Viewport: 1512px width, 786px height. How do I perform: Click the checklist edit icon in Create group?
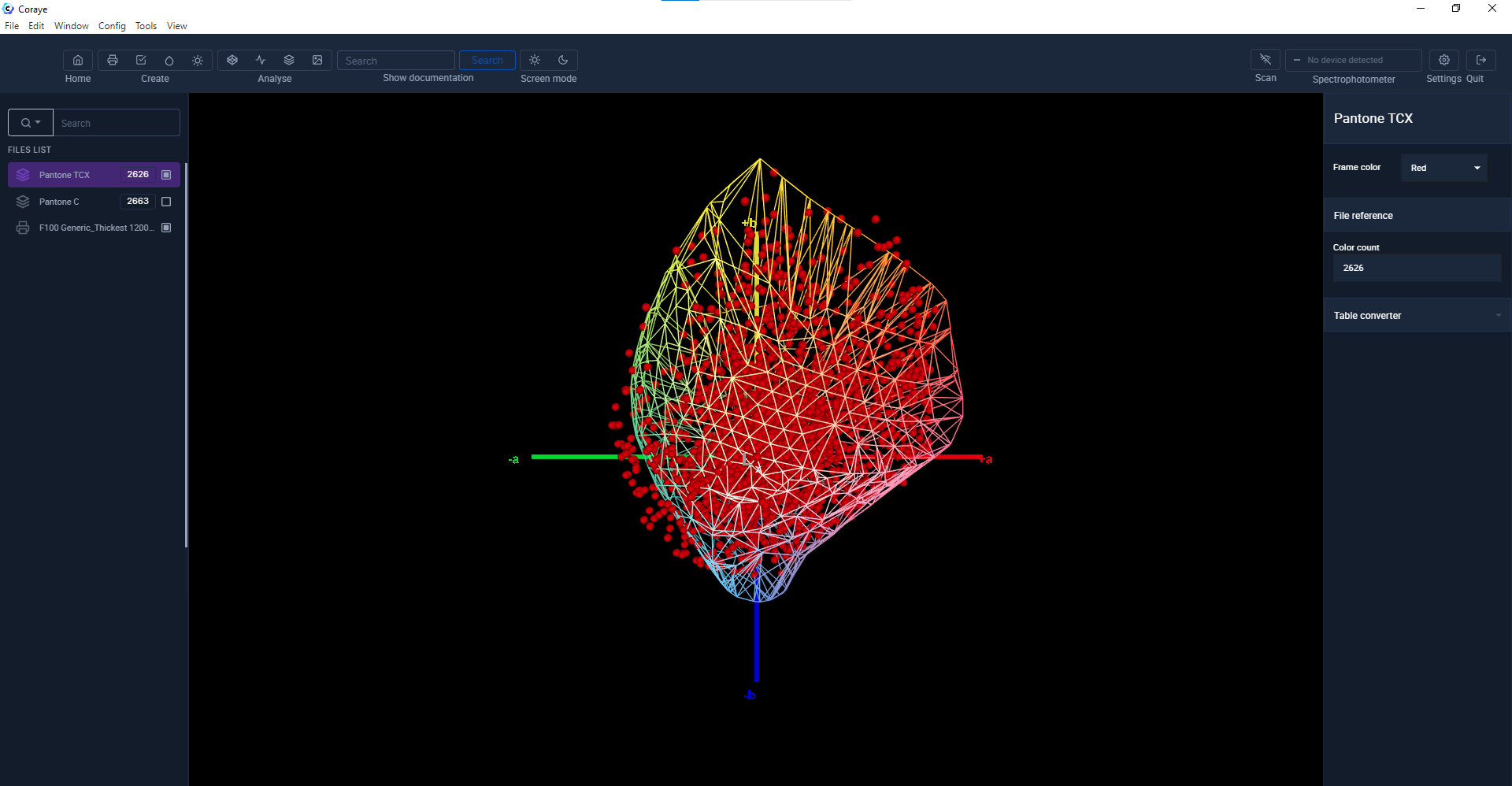pyautogui.click(x=141, y=61)
